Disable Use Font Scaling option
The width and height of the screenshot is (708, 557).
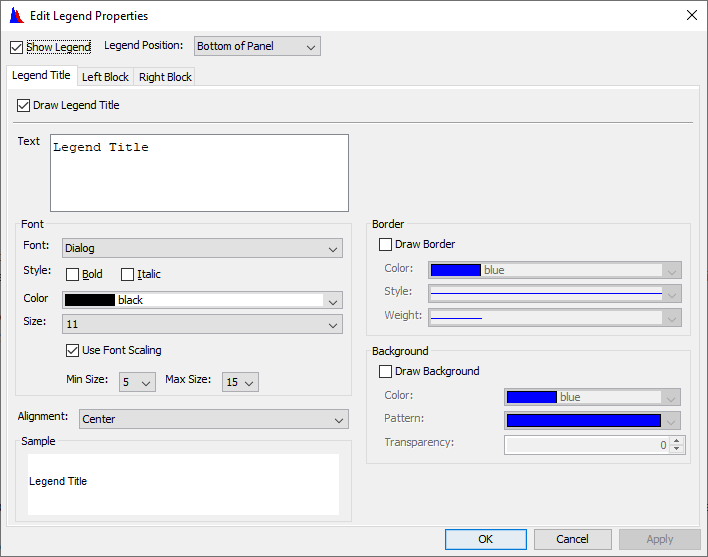72,350
